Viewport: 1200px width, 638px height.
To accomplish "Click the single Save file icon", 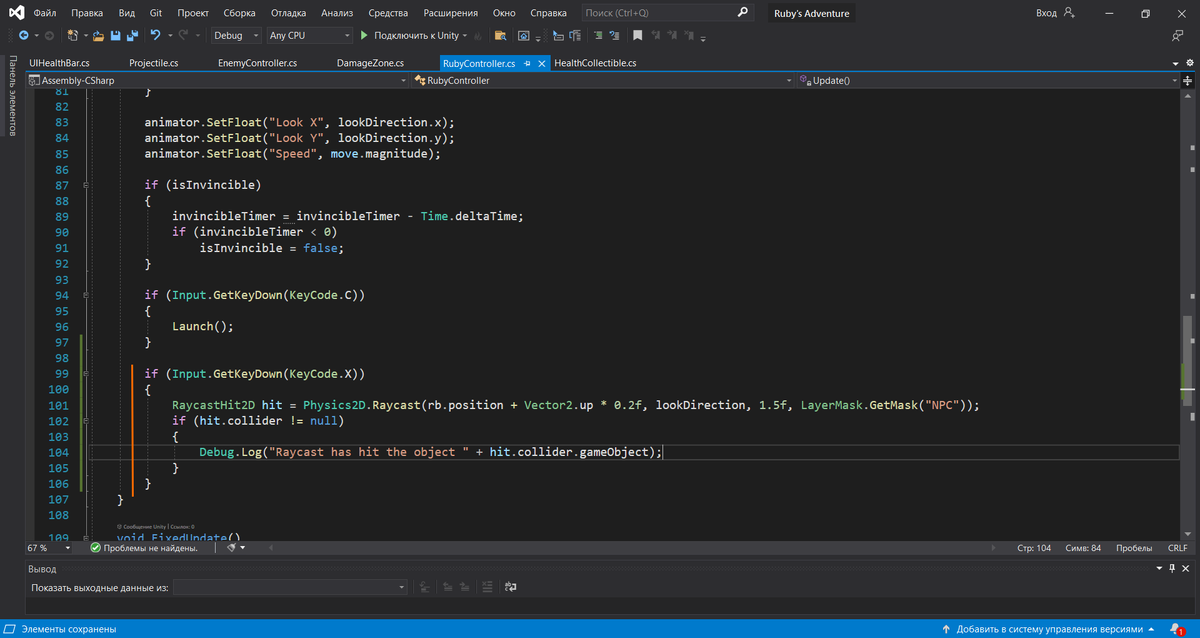I will point(116,35).
